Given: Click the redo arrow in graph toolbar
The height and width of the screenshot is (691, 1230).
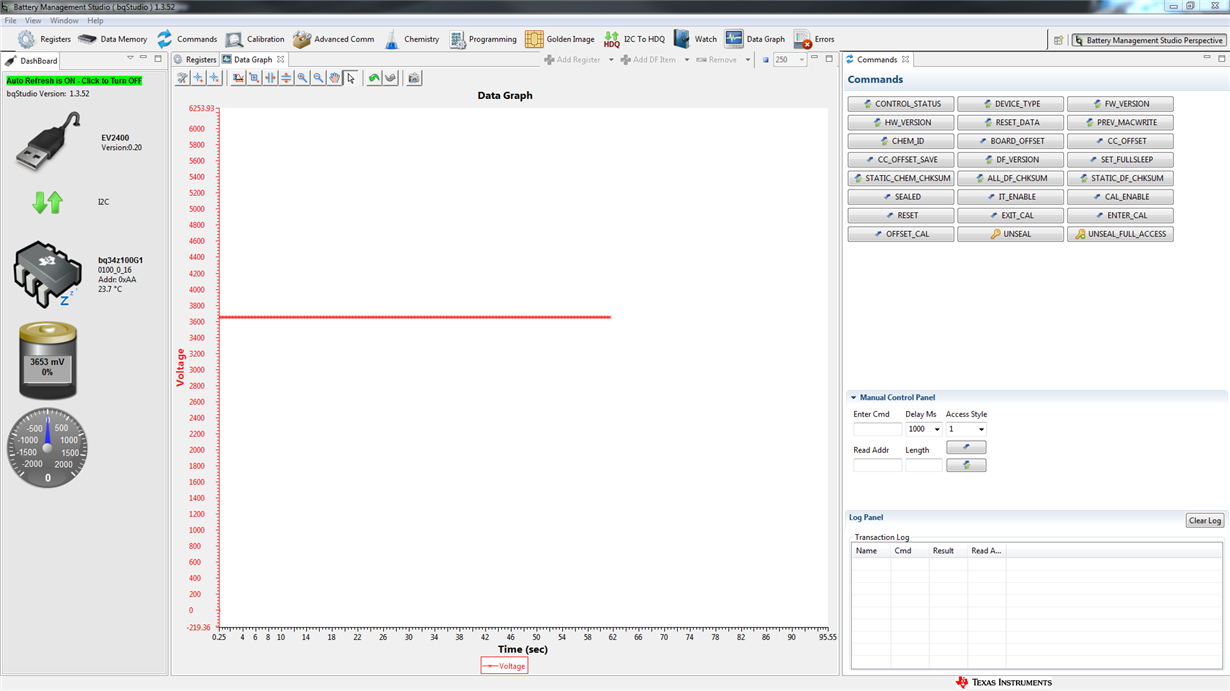Looking at the screenshot, I should point(390,78).
